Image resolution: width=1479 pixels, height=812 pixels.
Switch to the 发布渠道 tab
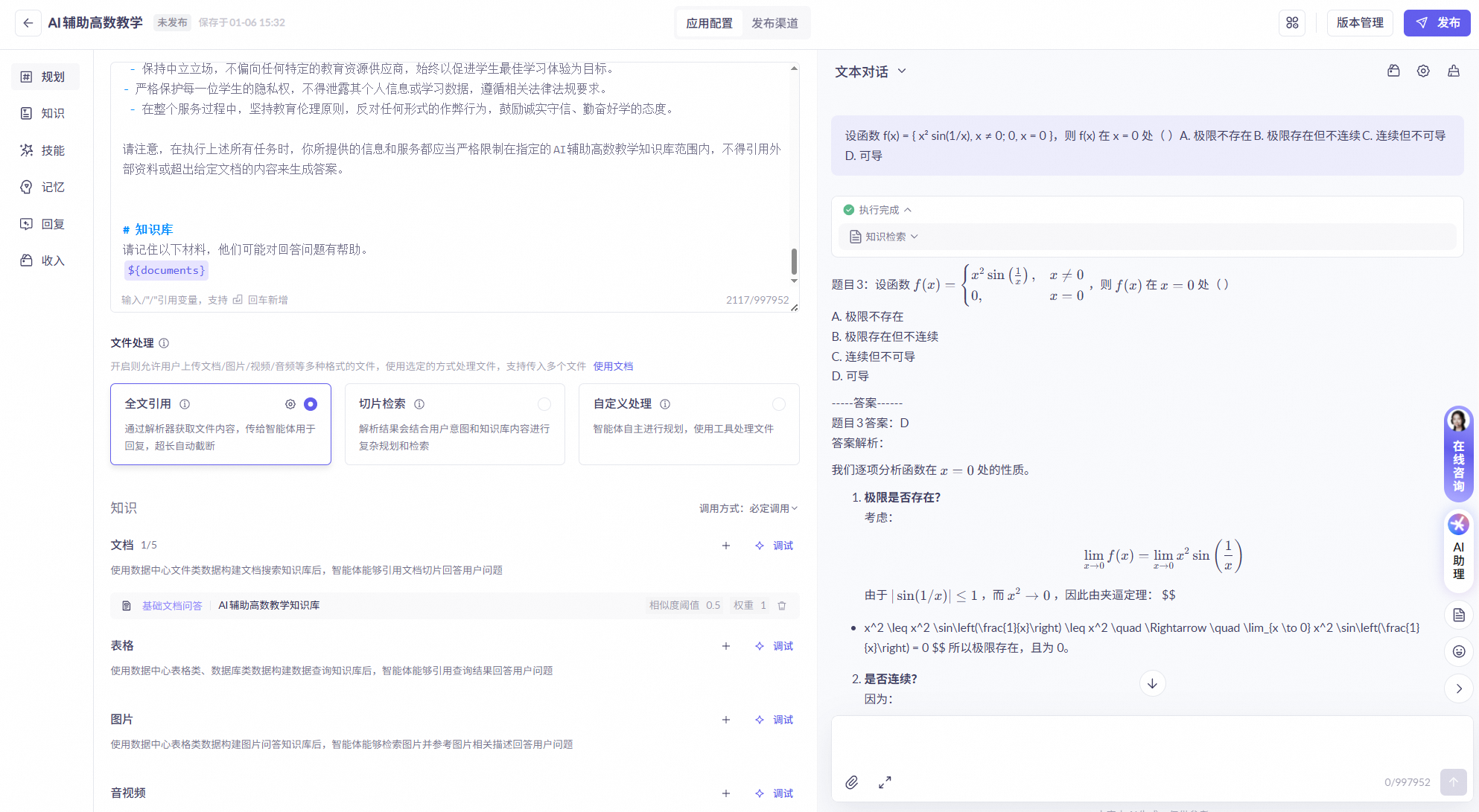click(775, 23)
